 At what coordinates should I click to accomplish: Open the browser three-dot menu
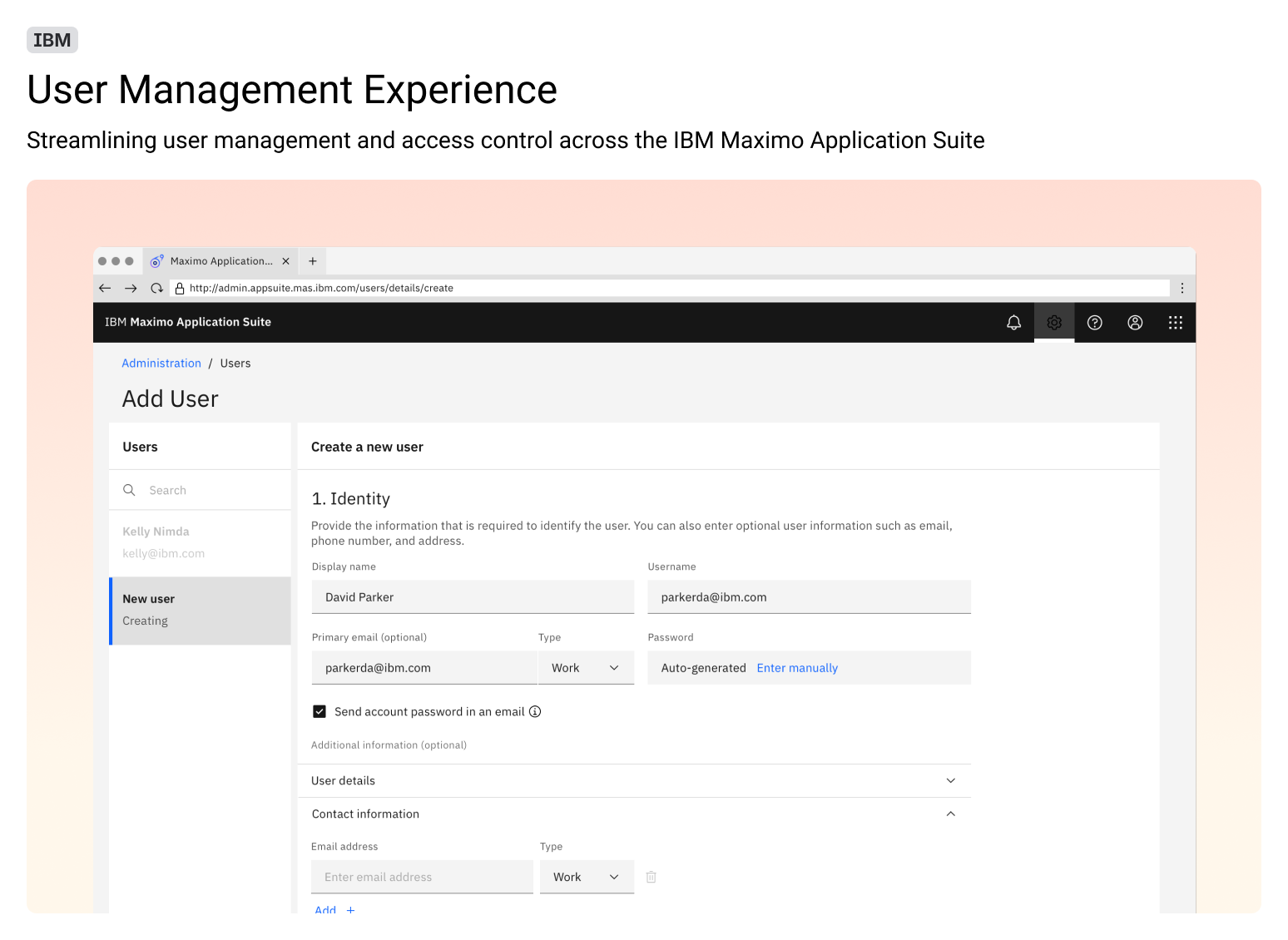[1182, 288]
